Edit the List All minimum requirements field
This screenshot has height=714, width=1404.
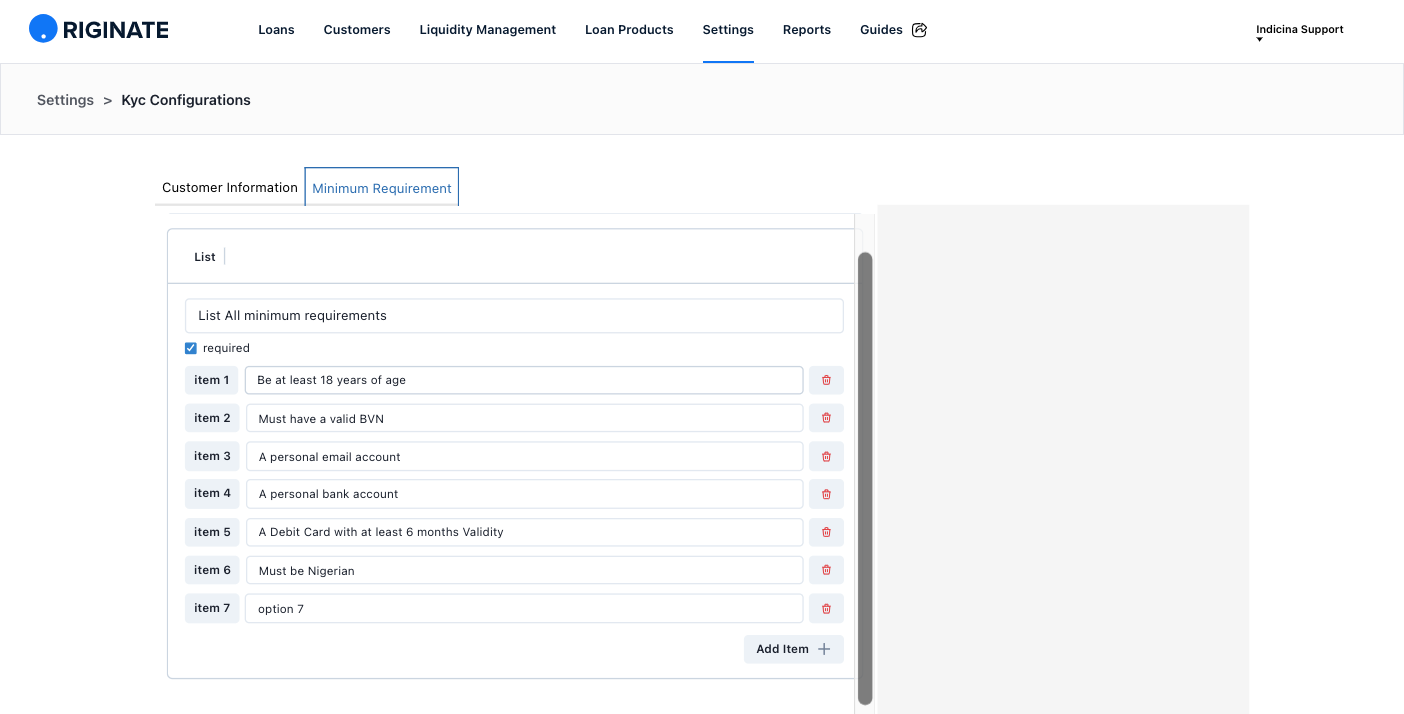pyautogui.click(x=514, y=315)
